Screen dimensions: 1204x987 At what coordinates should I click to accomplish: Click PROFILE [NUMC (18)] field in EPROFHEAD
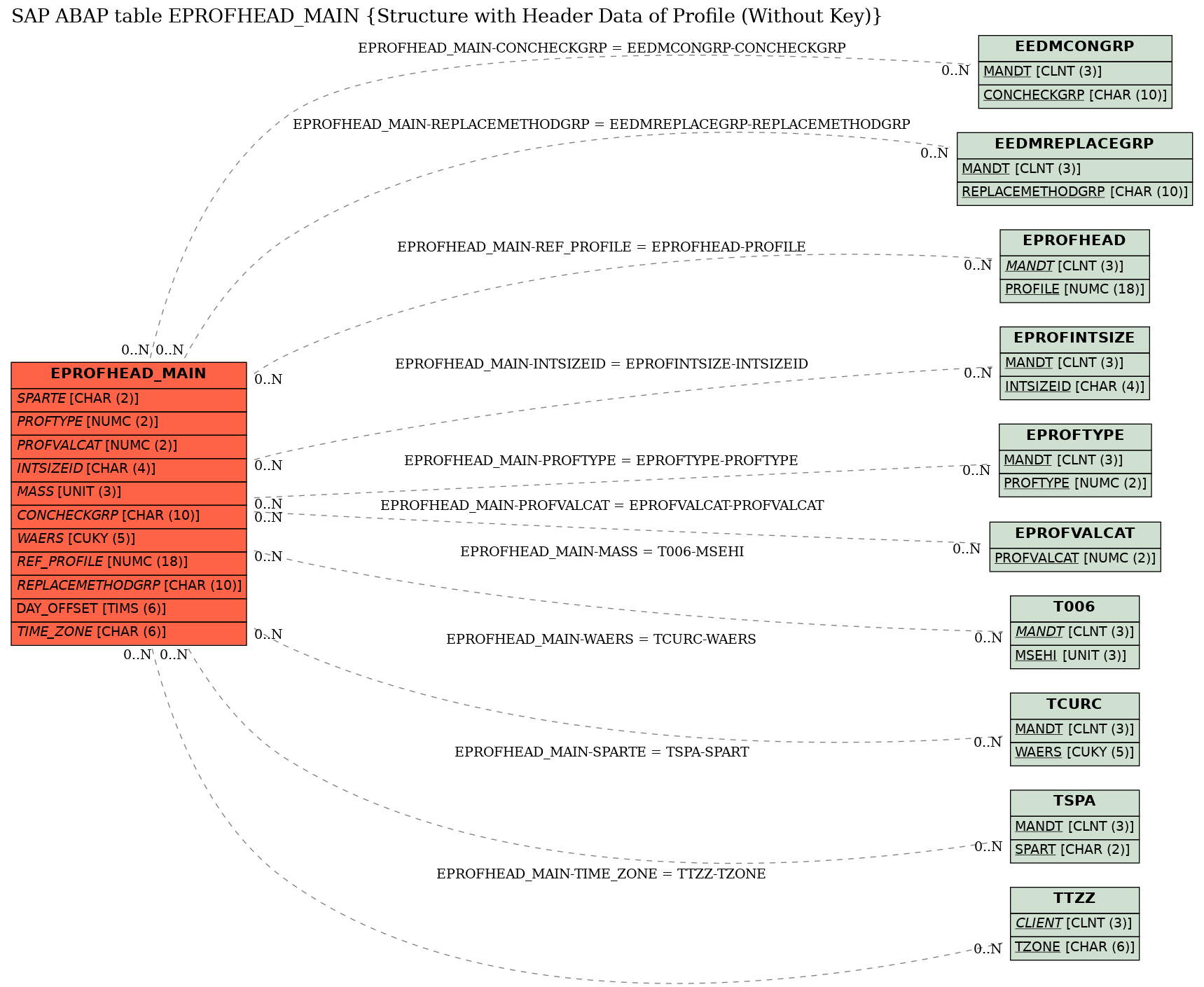1074,290
